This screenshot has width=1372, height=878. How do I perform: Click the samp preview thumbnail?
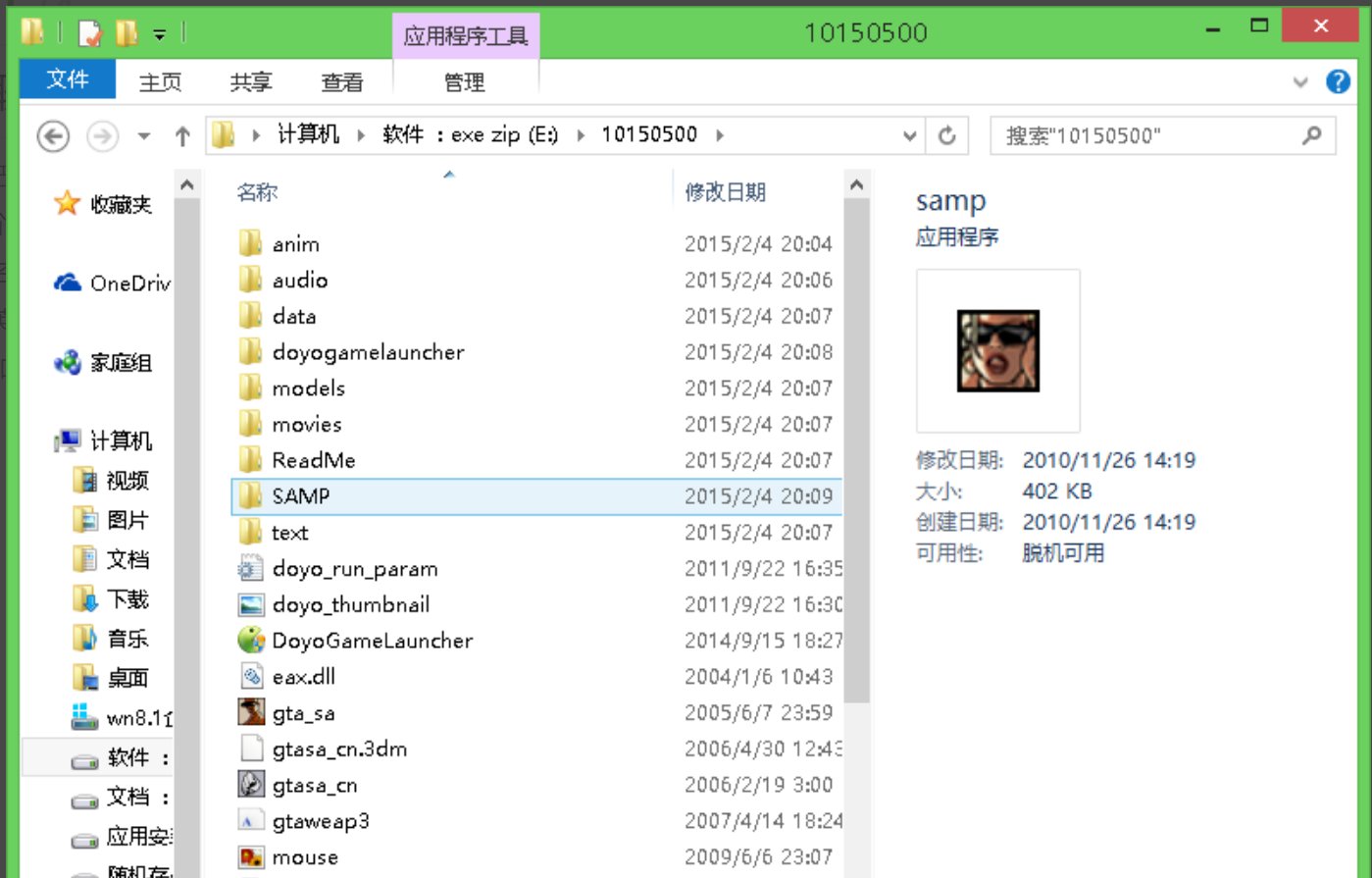pyautogui.click(x=997, y=351)
